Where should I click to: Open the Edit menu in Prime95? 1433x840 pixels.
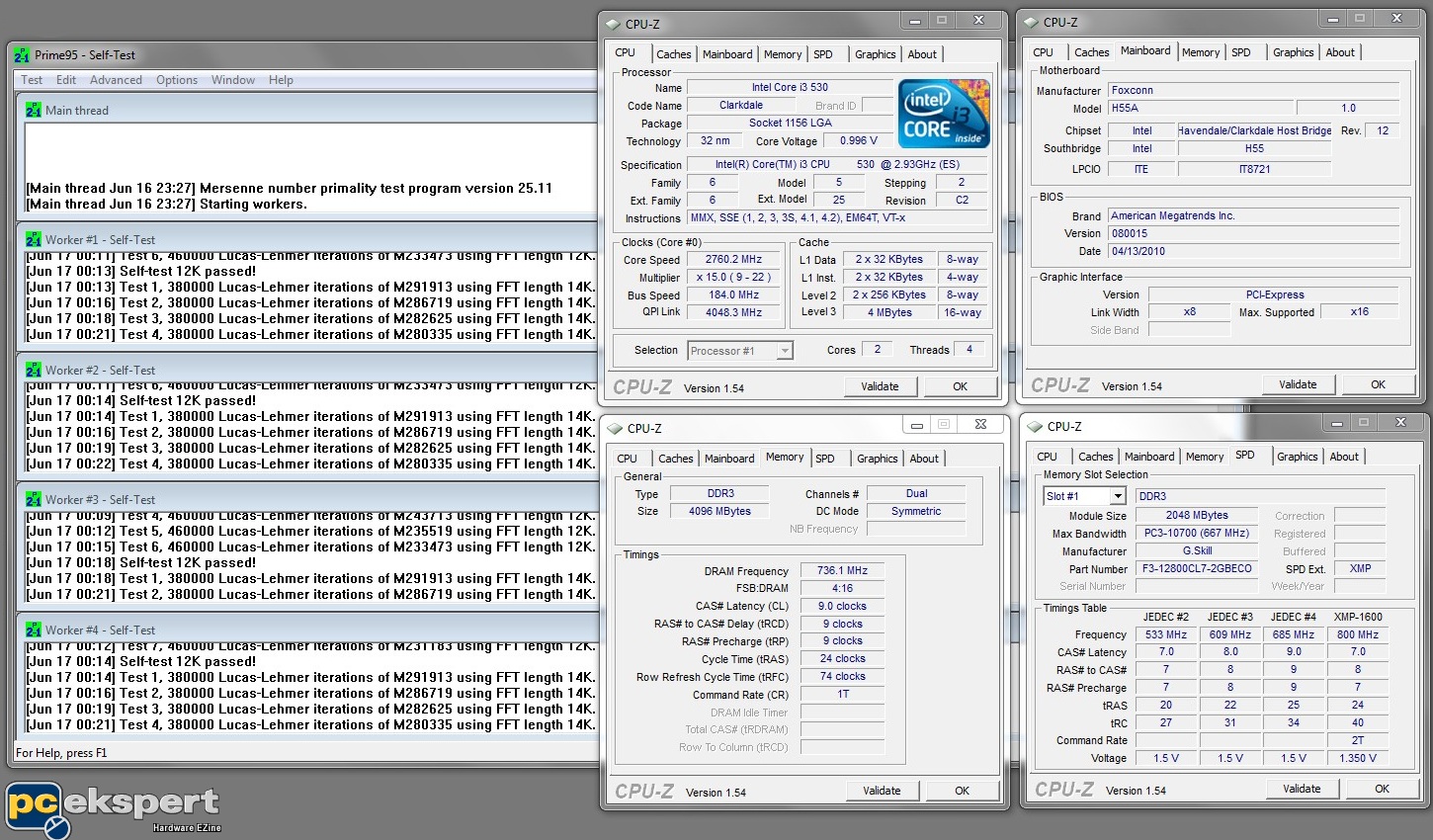66,80
